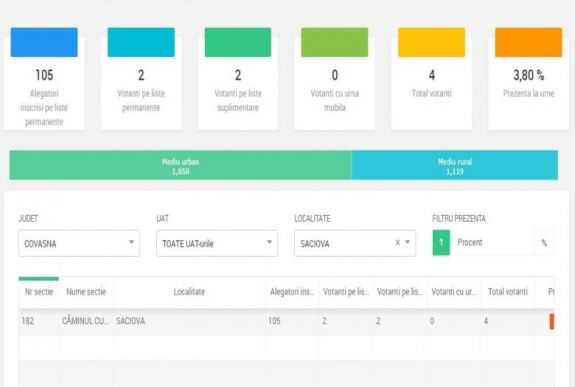This screenshot has height=387, width=575.
Task: Click the Votanti cu urna mobila value 0
Action: 335,75
